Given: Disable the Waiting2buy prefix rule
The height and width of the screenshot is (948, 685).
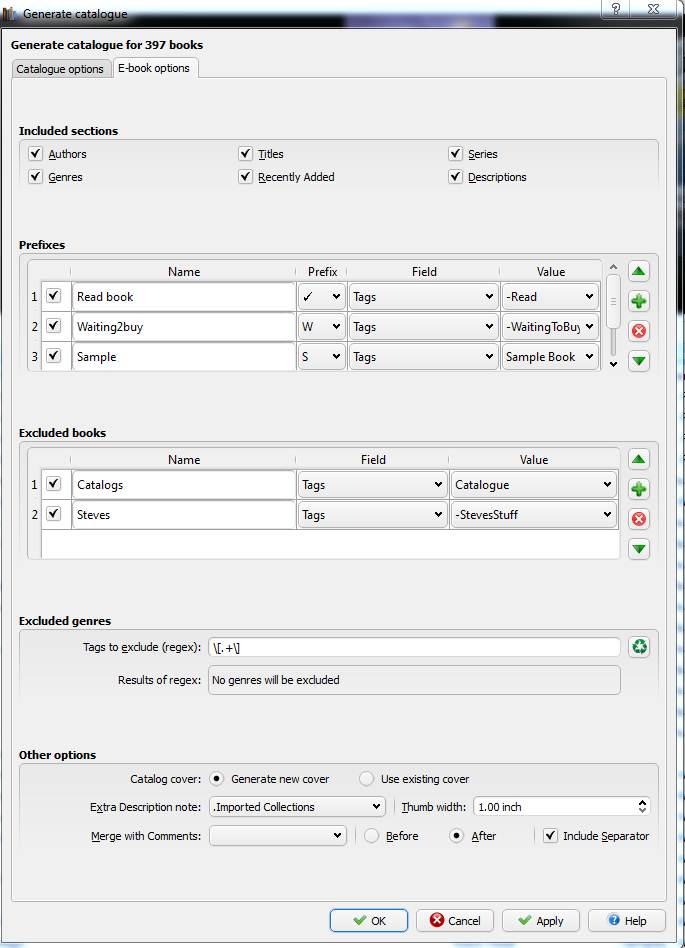Looking at the screenshot, I should point(54,326).
